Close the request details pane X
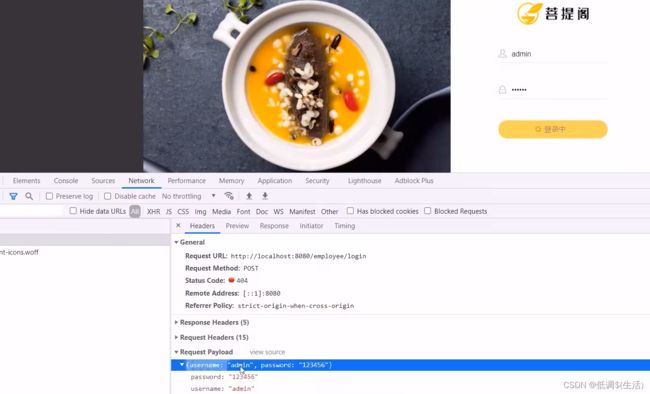 click(178, 226)
